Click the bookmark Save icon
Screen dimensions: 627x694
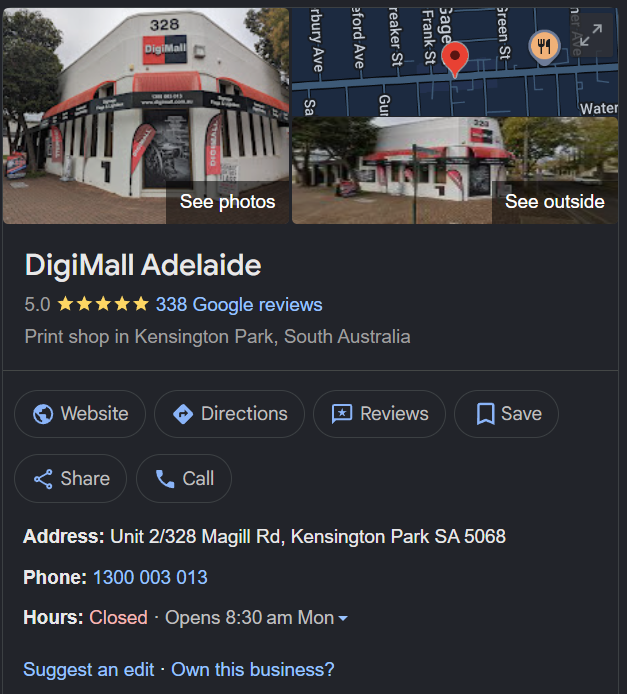[485, 414]
